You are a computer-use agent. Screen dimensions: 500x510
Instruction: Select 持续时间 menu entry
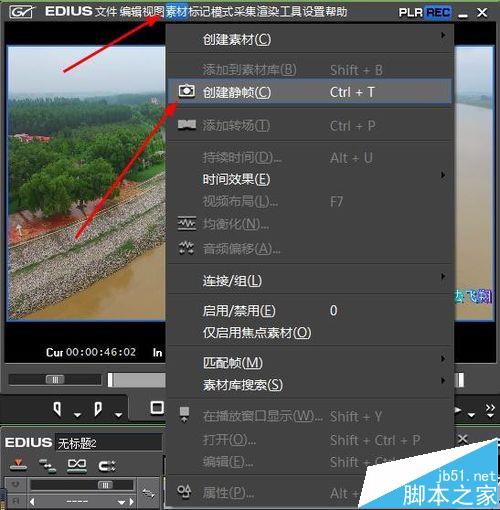(x=309, y=157)
